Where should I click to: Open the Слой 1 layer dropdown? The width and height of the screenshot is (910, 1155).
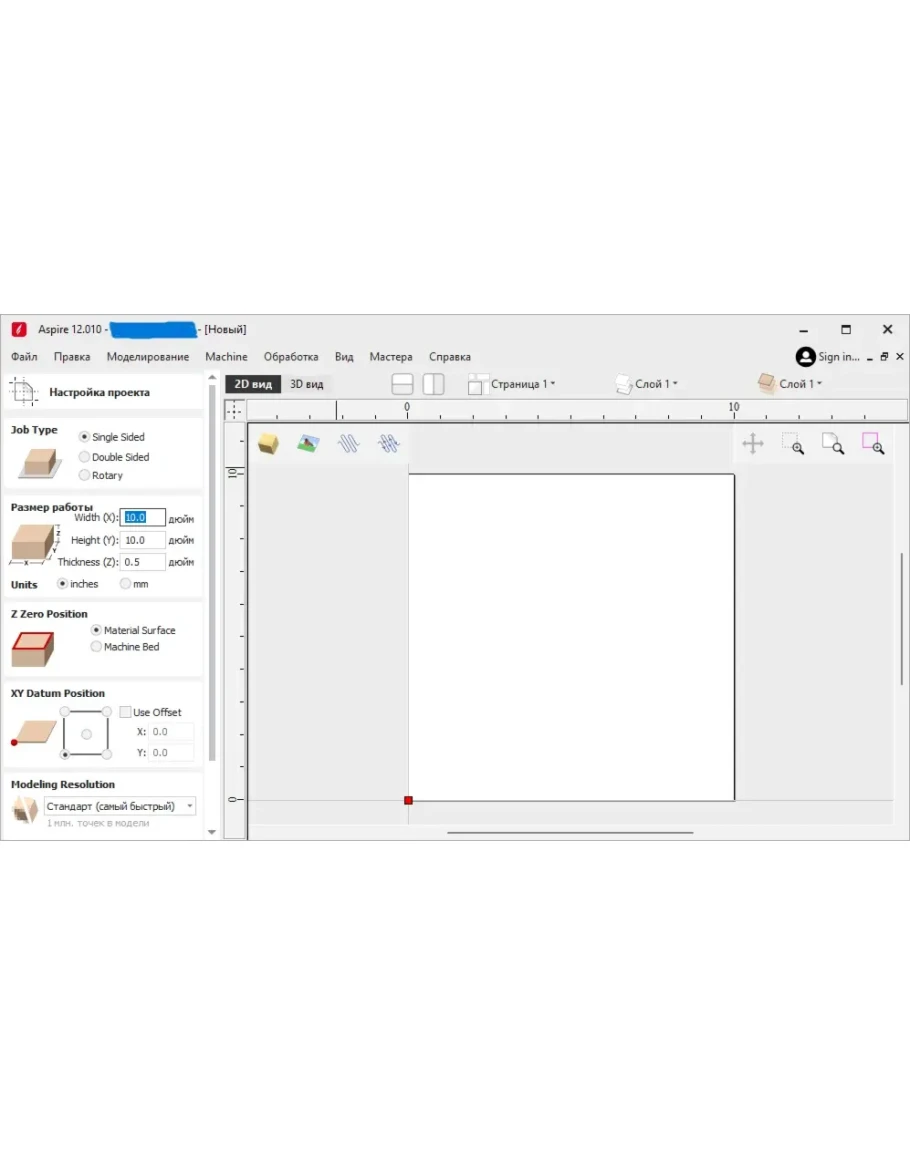click(656, 384)
